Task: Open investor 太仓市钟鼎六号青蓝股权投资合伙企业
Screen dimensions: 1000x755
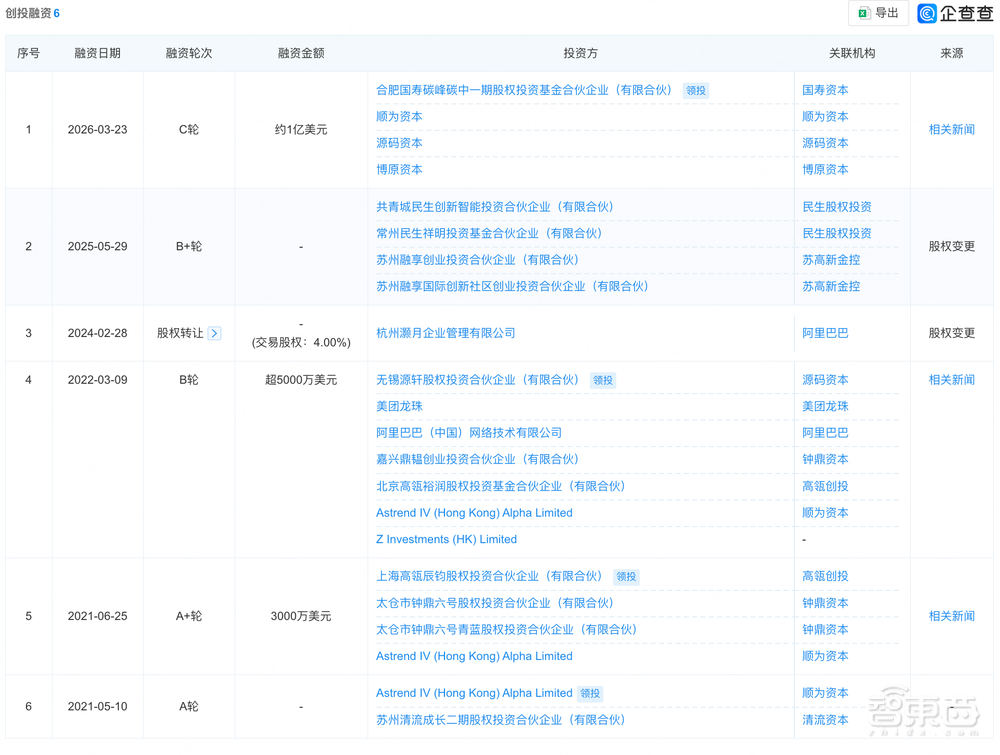Action: click(x=506, y=629)
